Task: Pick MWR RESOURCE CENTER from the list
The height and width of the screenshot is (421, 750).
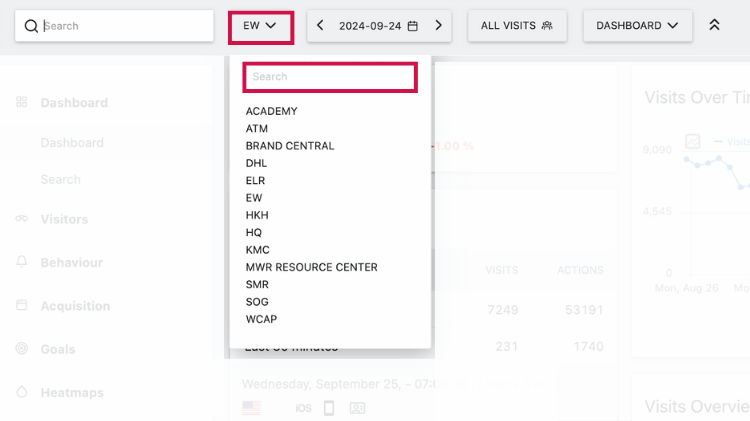Action: click(x=311, y=267)
